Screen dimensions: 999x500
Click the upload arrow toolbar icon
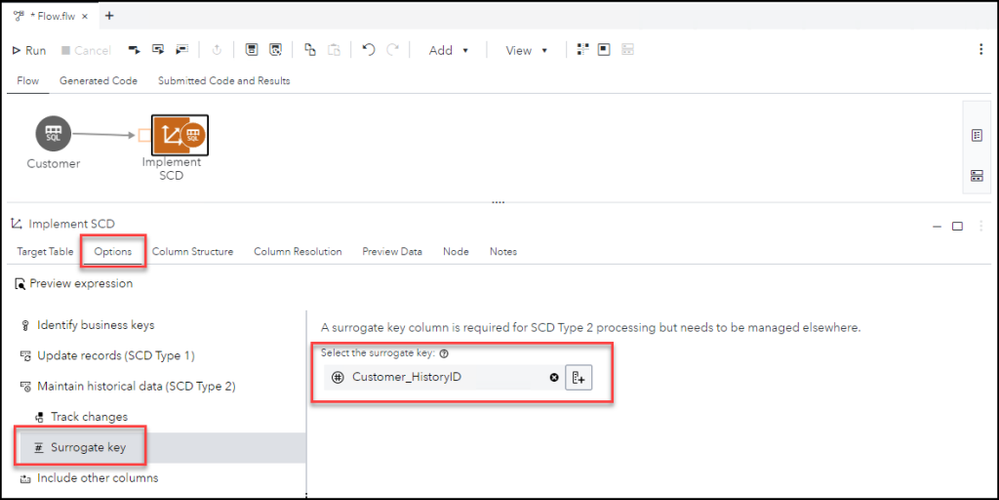pos(217,50)
